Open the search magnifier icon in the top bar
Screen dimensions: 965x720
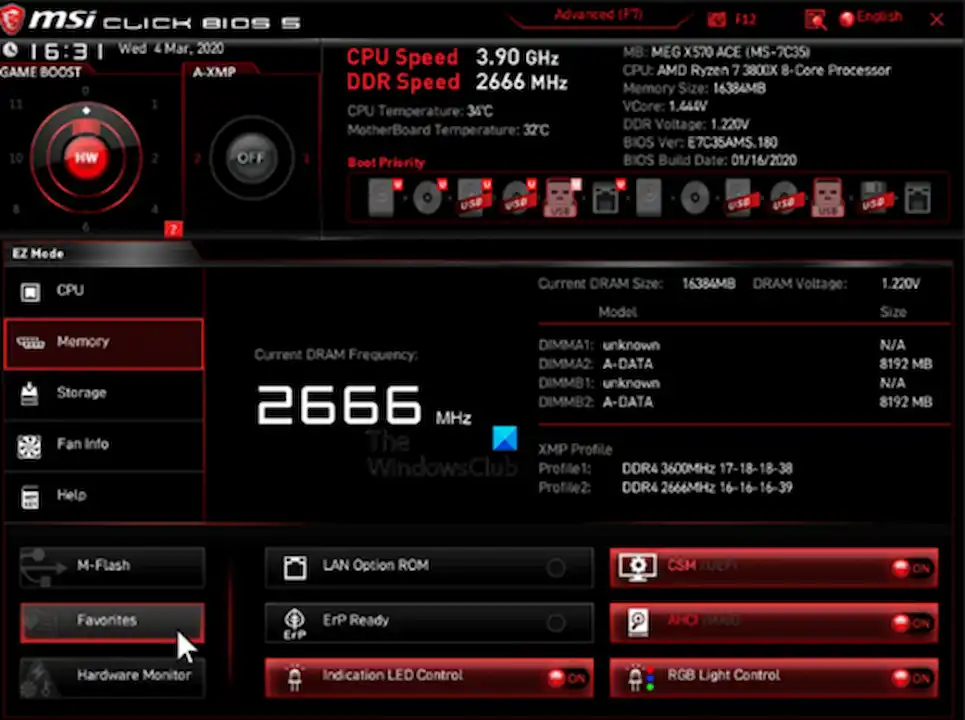point(815,19)
